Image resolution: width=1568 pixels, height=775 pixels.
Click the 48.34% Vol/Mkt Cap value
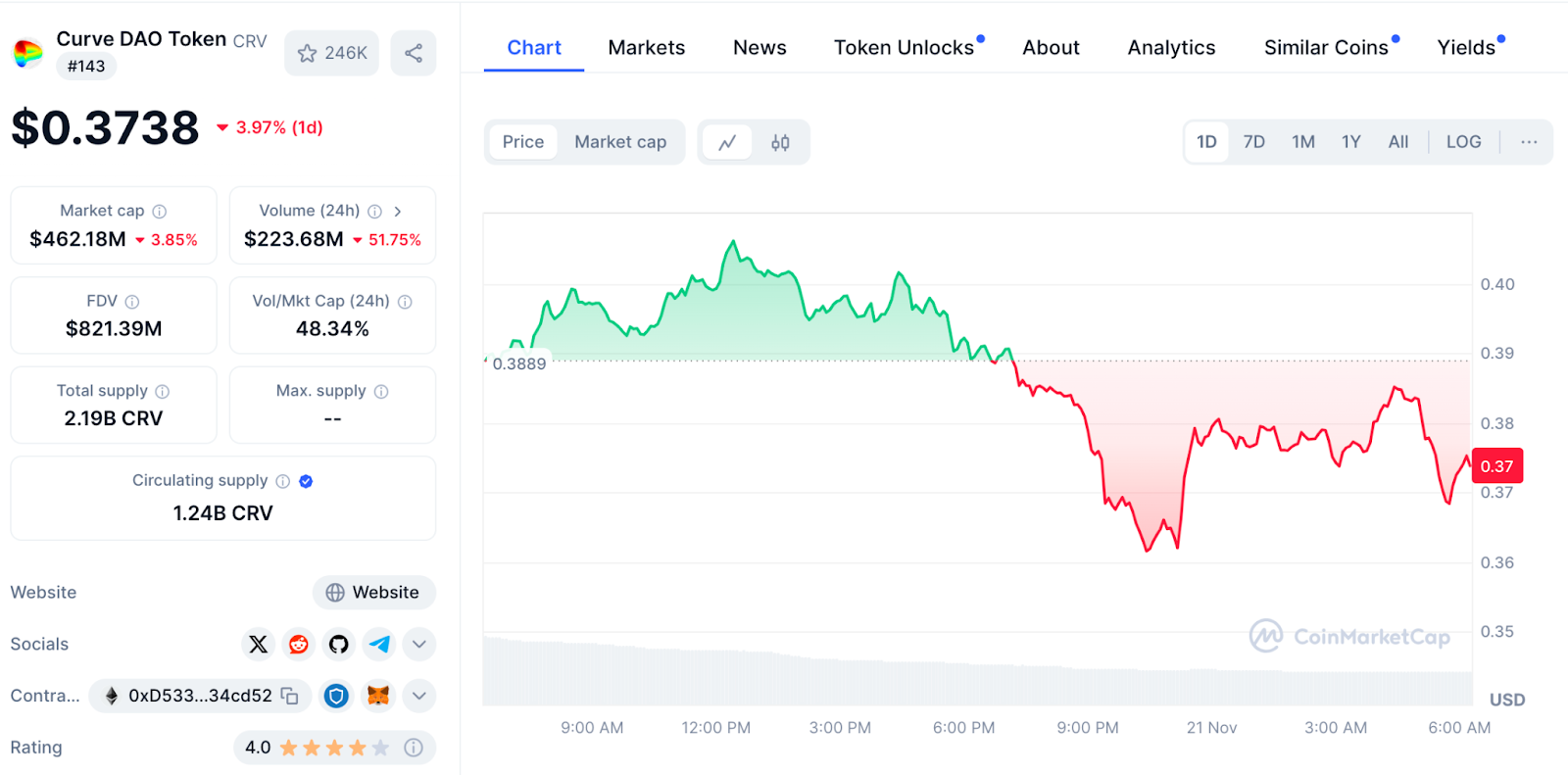332,329
